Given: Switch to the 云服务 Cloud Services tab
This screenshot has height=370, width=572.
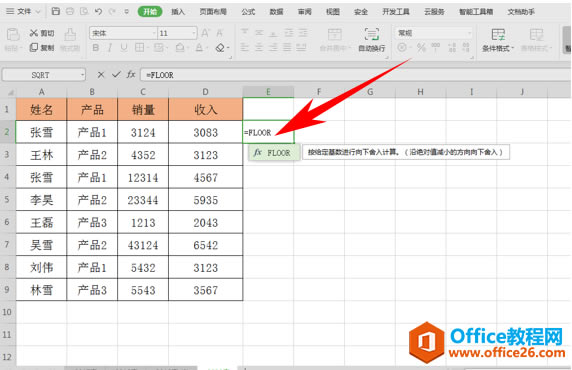Looking at the screenshot, I should [x=434, y=12].
